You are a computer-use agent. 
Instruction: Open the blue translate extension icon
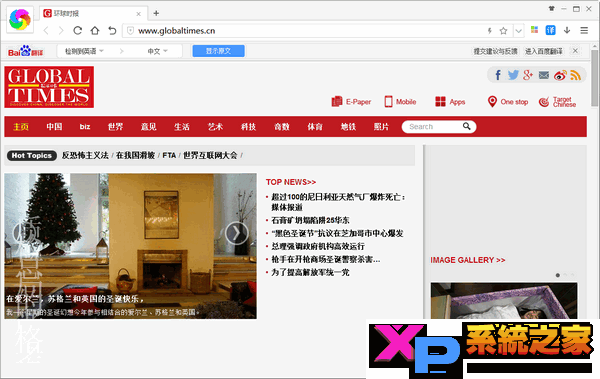click(x=550, y=30)
